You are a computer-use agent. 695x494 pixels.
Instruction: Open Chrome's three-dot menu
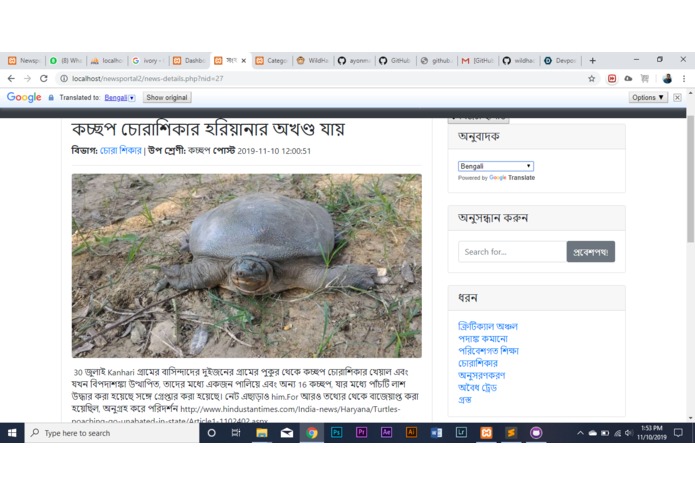coord(684,78)
